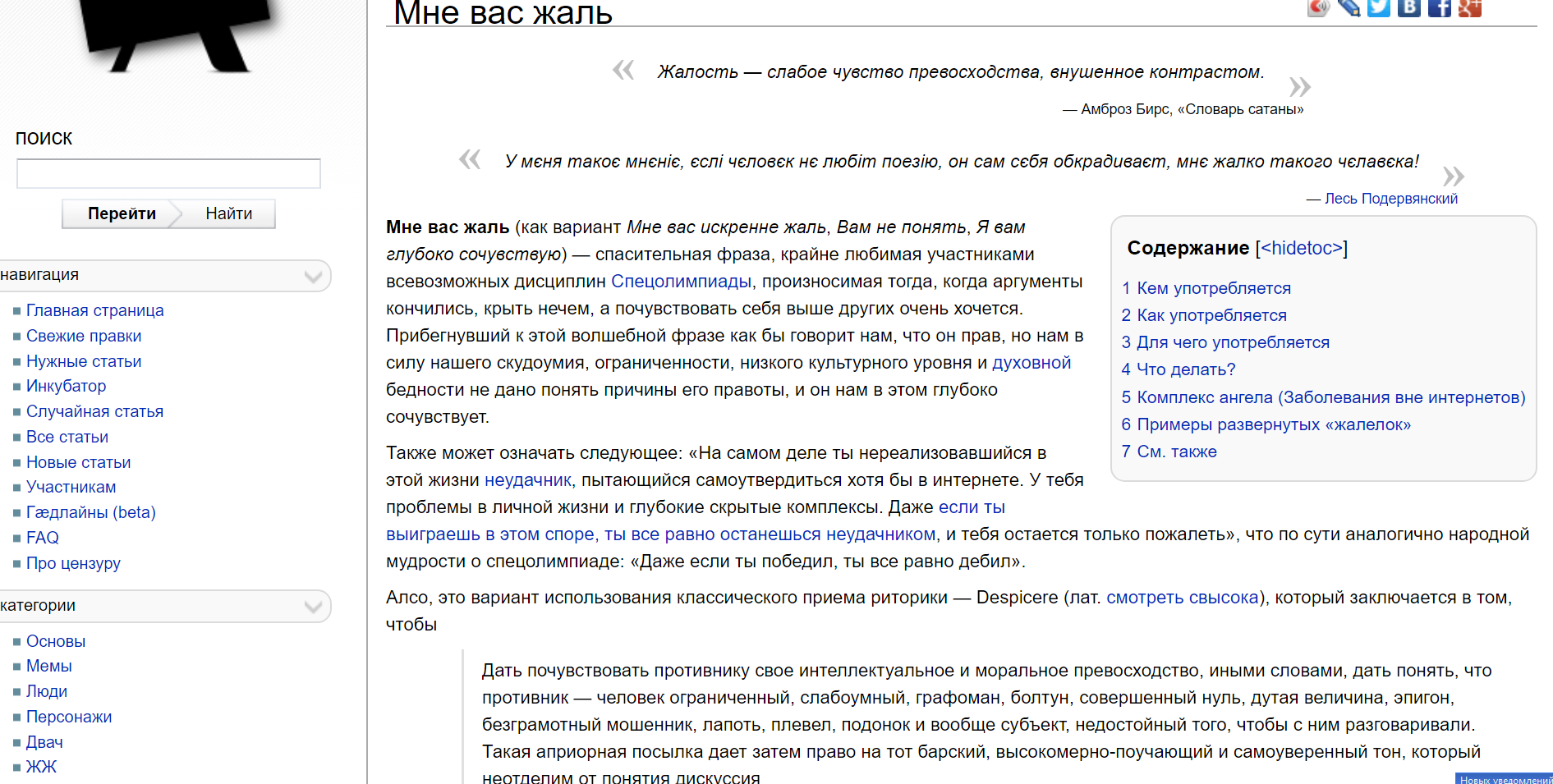
Task: Jump to section 7 См. также
Action: (1169, 452)
